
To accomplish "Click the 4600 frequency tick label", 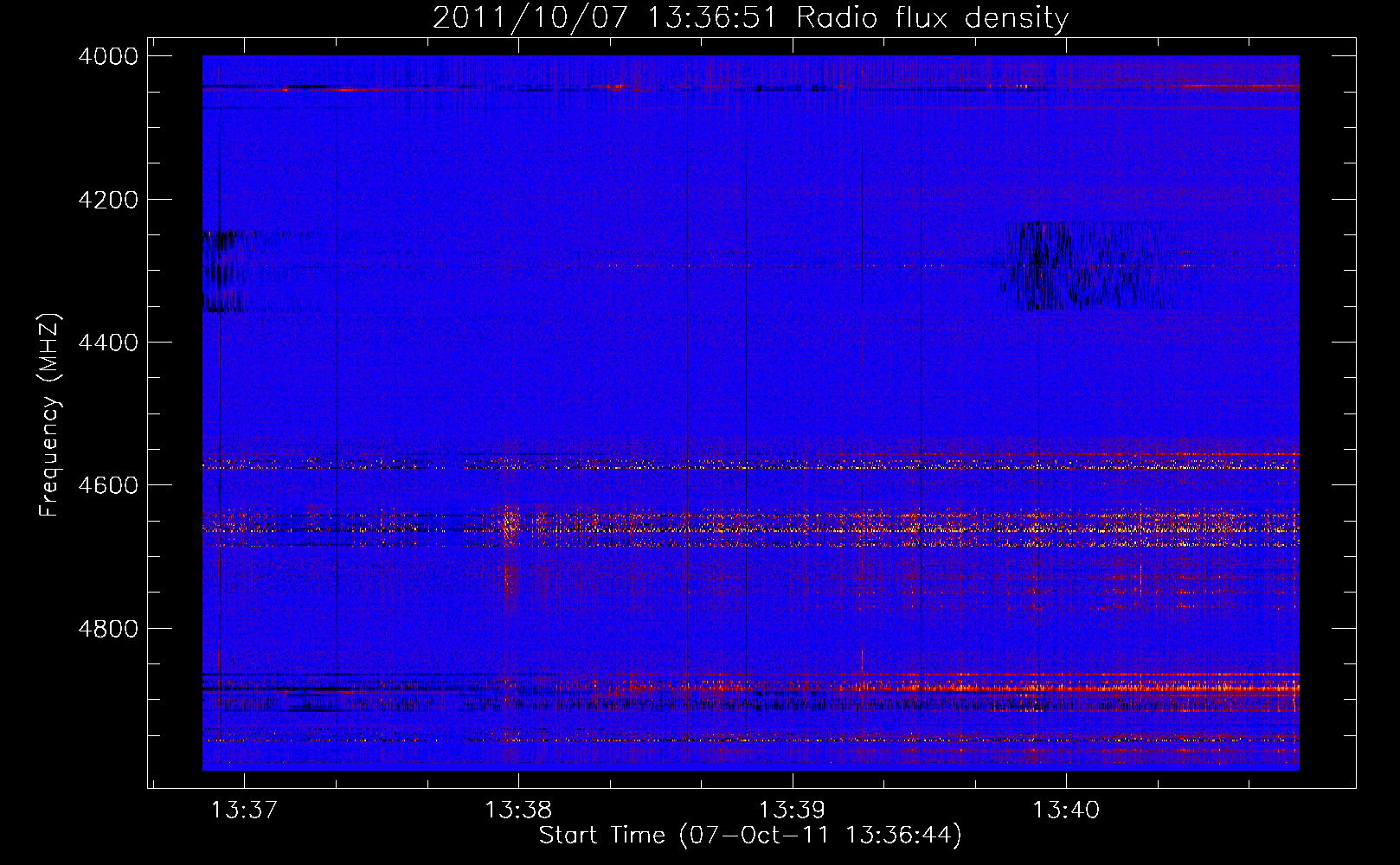I will [108, 485].
